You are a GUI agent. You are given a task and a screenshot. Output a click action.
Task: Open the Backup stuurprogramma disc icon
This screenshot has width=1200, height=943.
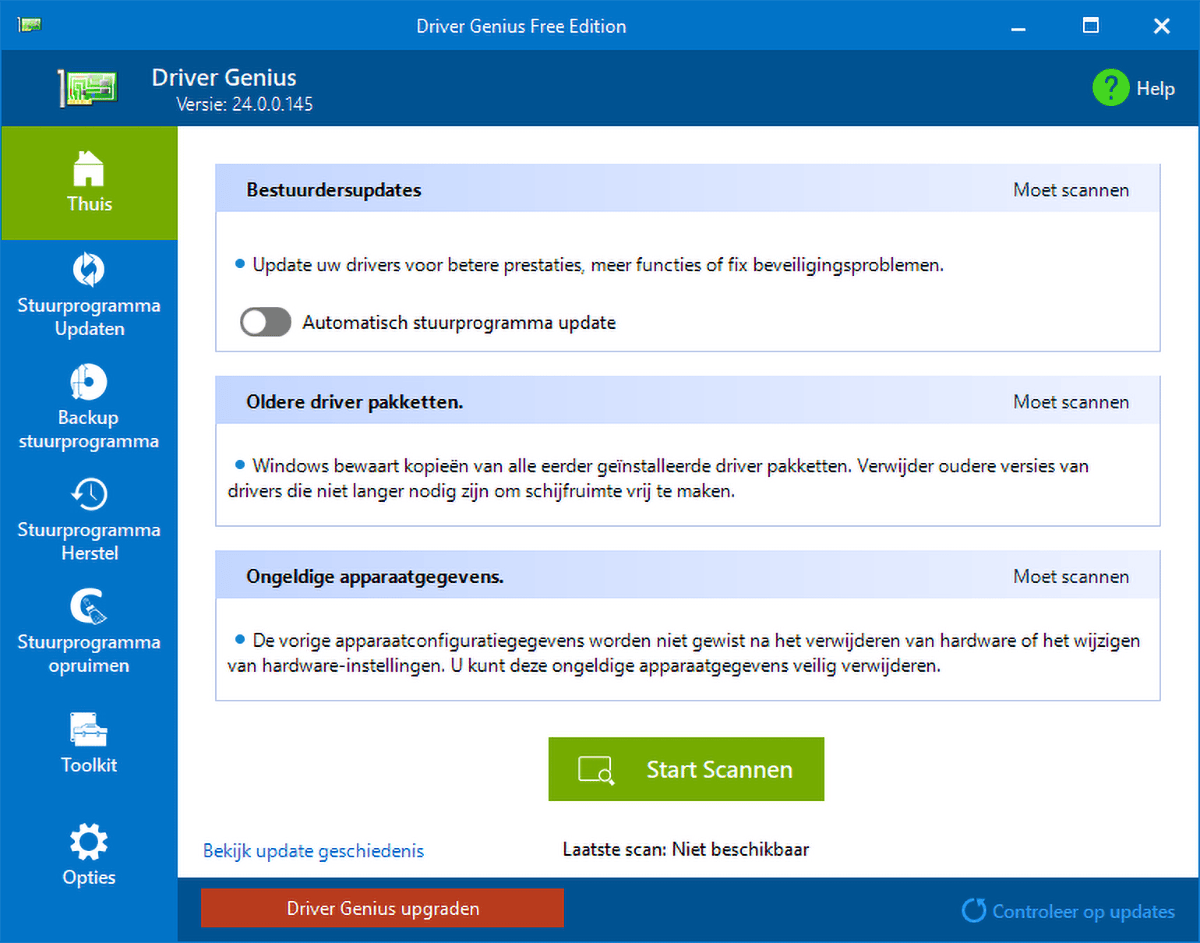(89, 382)
